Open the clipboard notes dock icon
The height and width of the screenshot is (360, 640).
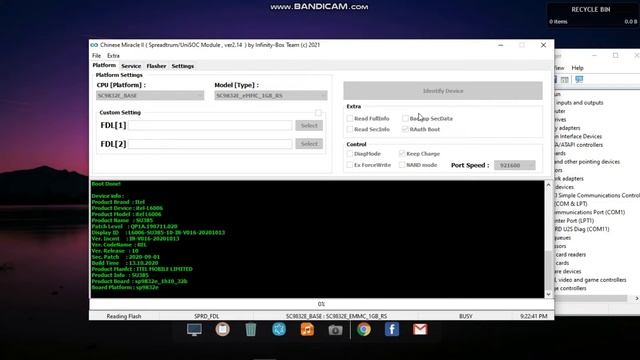(x=222, y=329)
